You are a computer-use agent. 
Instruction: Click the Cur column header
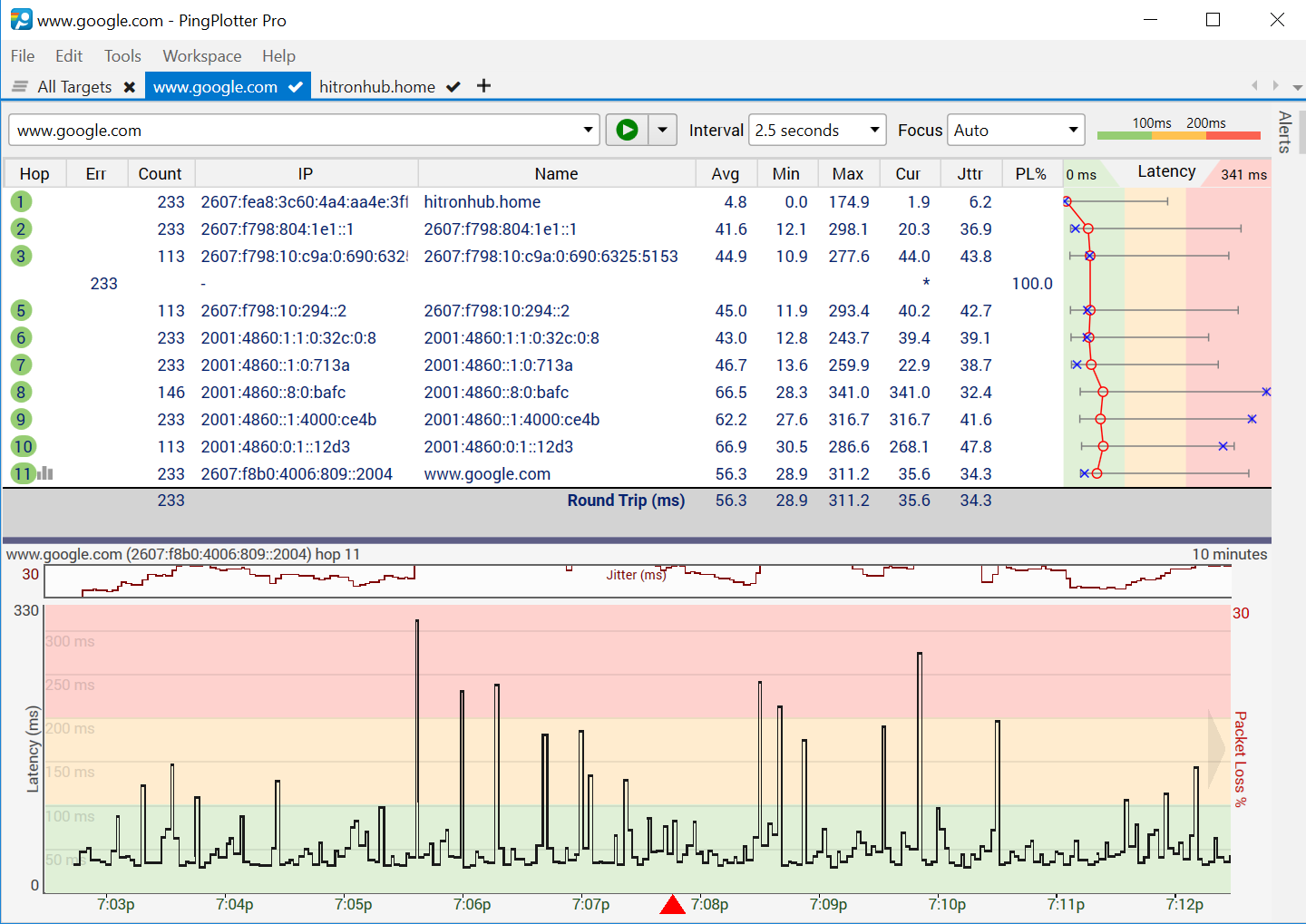point(908,174)
